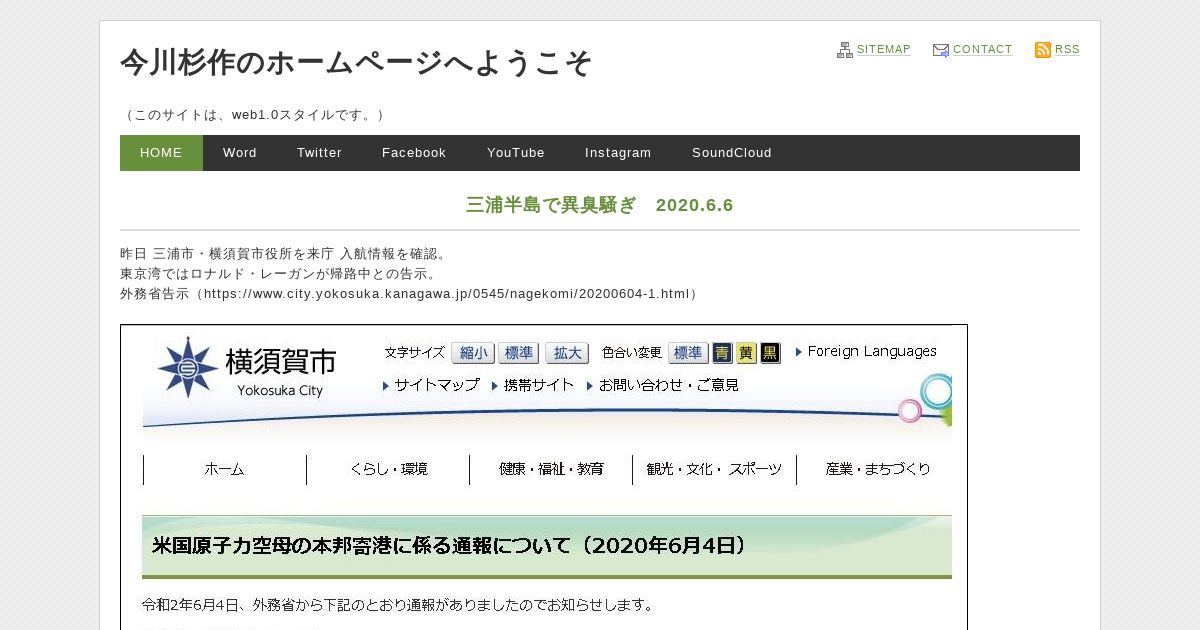Select the 標準 font size button
1200x630 pixels.
519,353
